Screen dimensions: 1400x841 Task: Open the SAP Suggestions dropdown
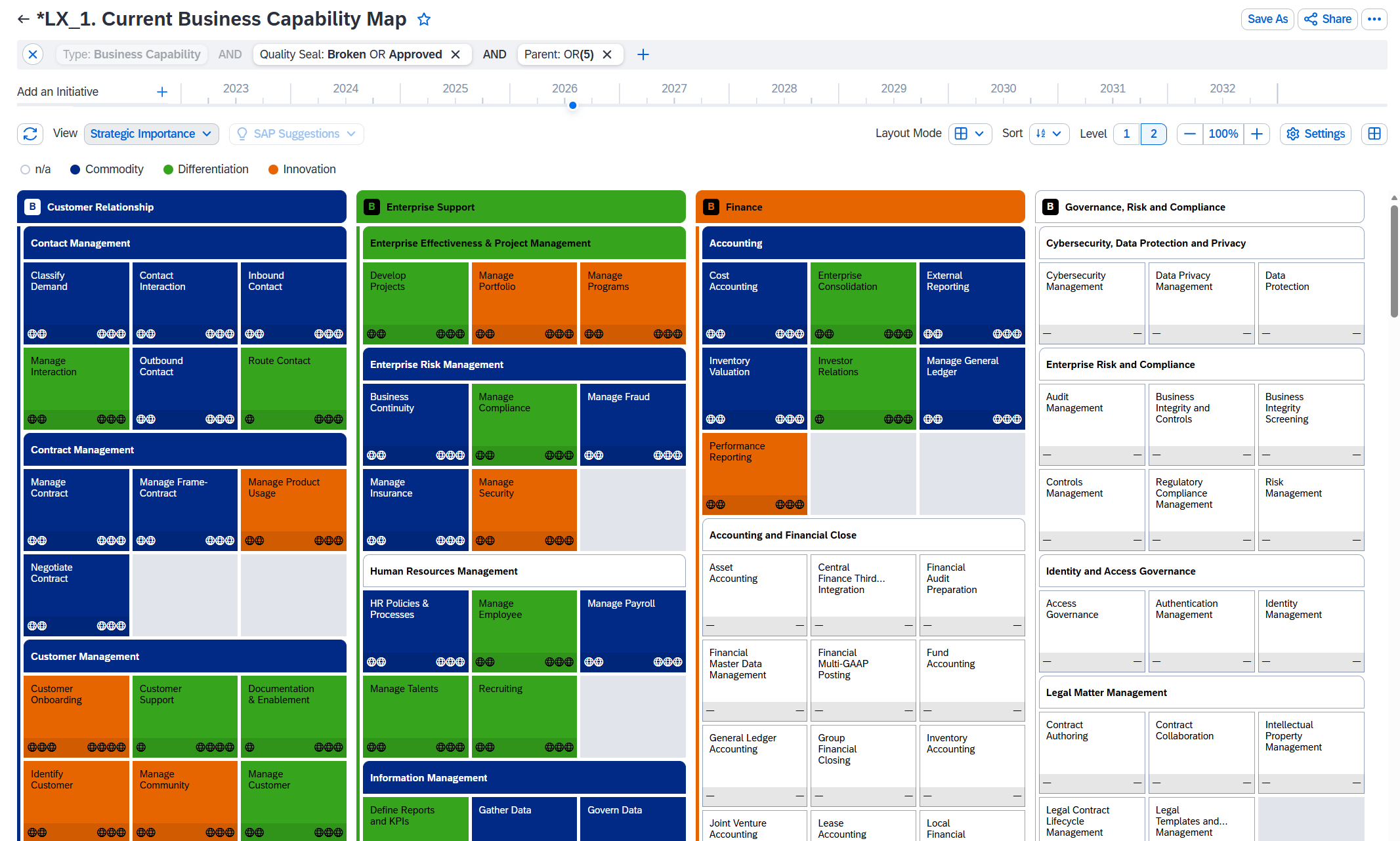click(x=296, y=134)
